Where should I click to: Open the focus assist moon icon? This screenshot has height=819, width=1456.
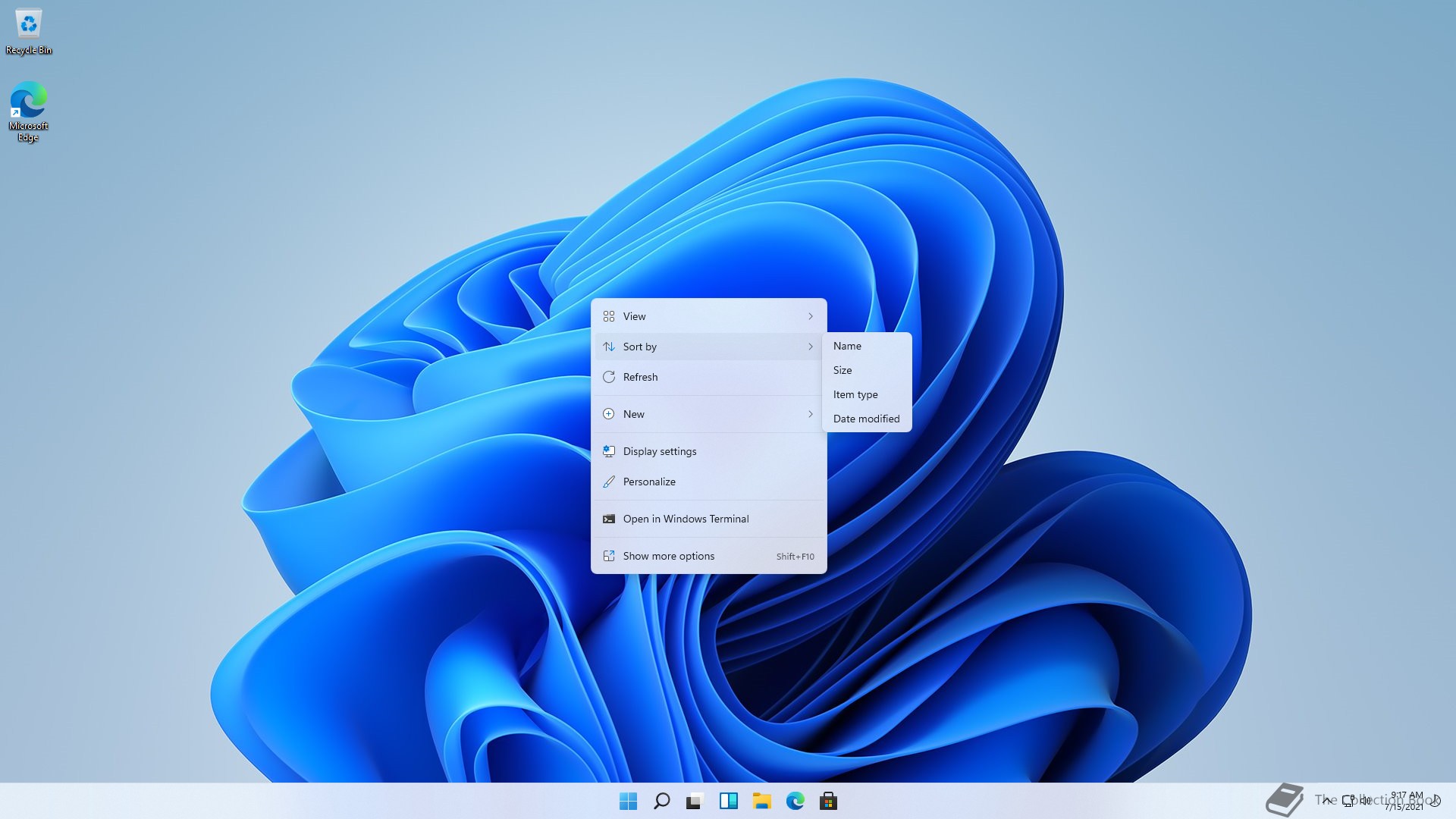[1436, 800]
